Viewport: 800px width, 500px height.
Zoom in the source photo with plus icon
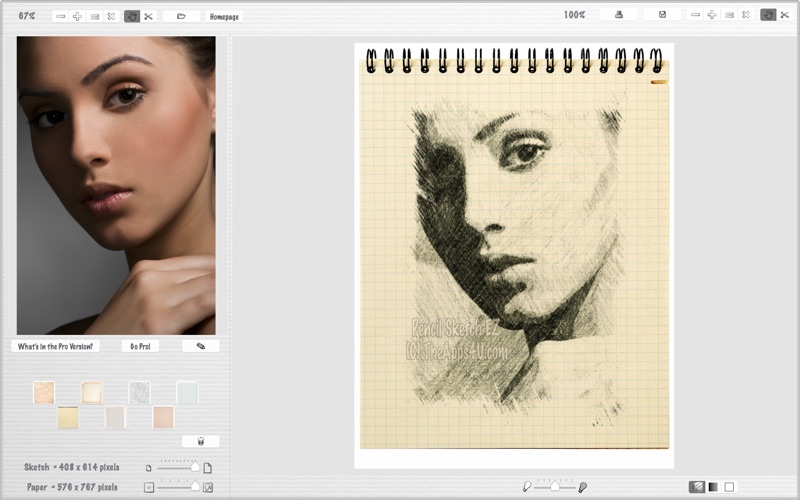point(78,16)
